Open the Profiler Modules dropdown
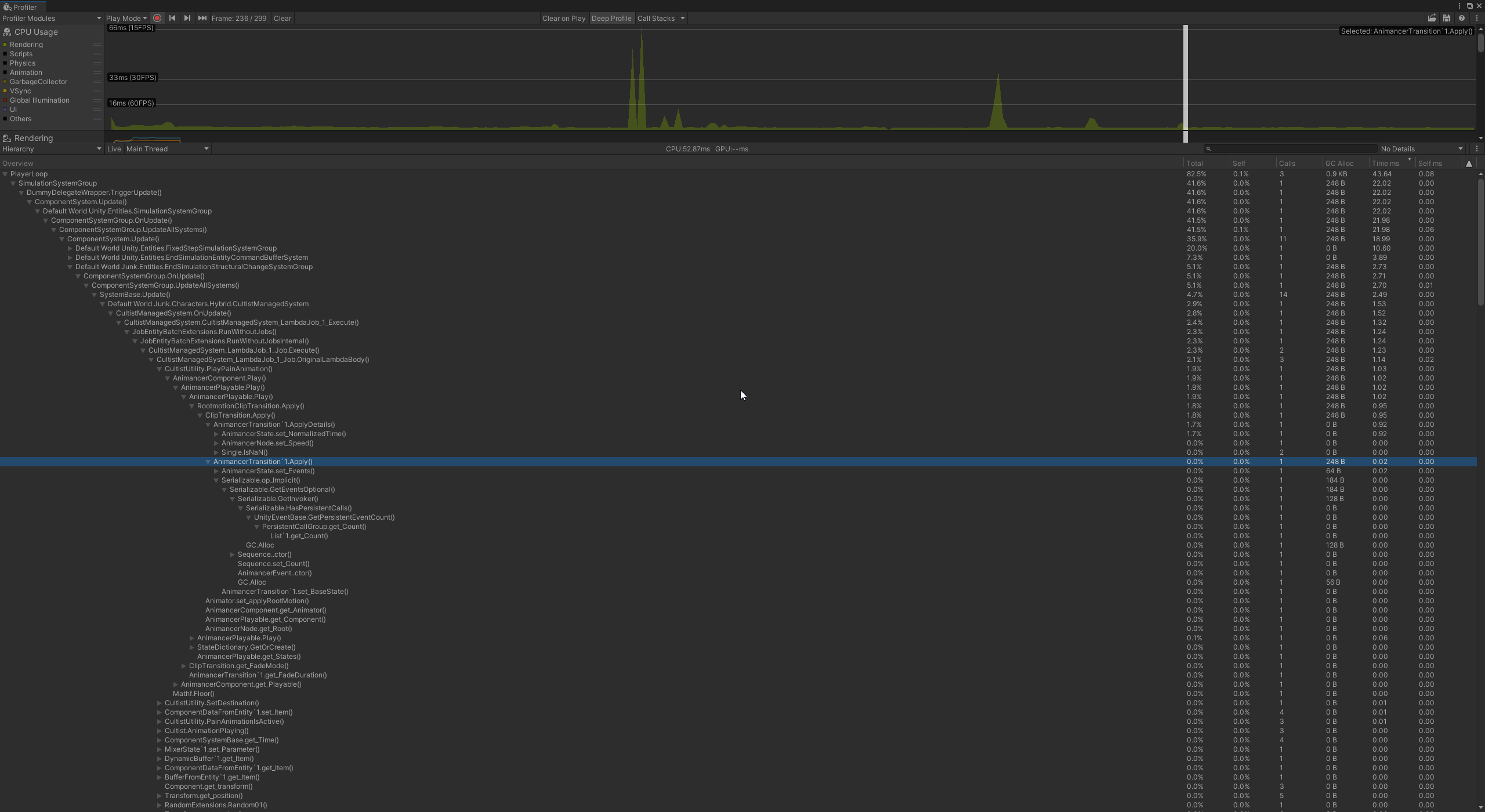This screenshot has width=1485, height=812. (x=51, y=18)
